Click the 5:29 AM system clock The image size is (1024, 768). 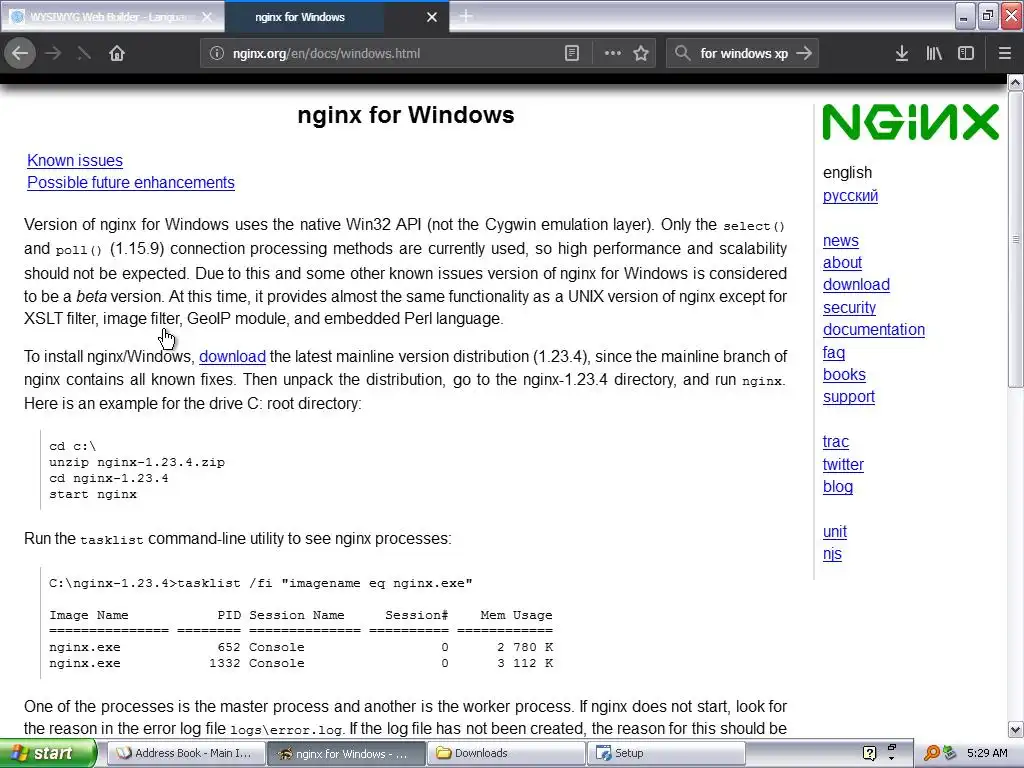tap(987, 754)
